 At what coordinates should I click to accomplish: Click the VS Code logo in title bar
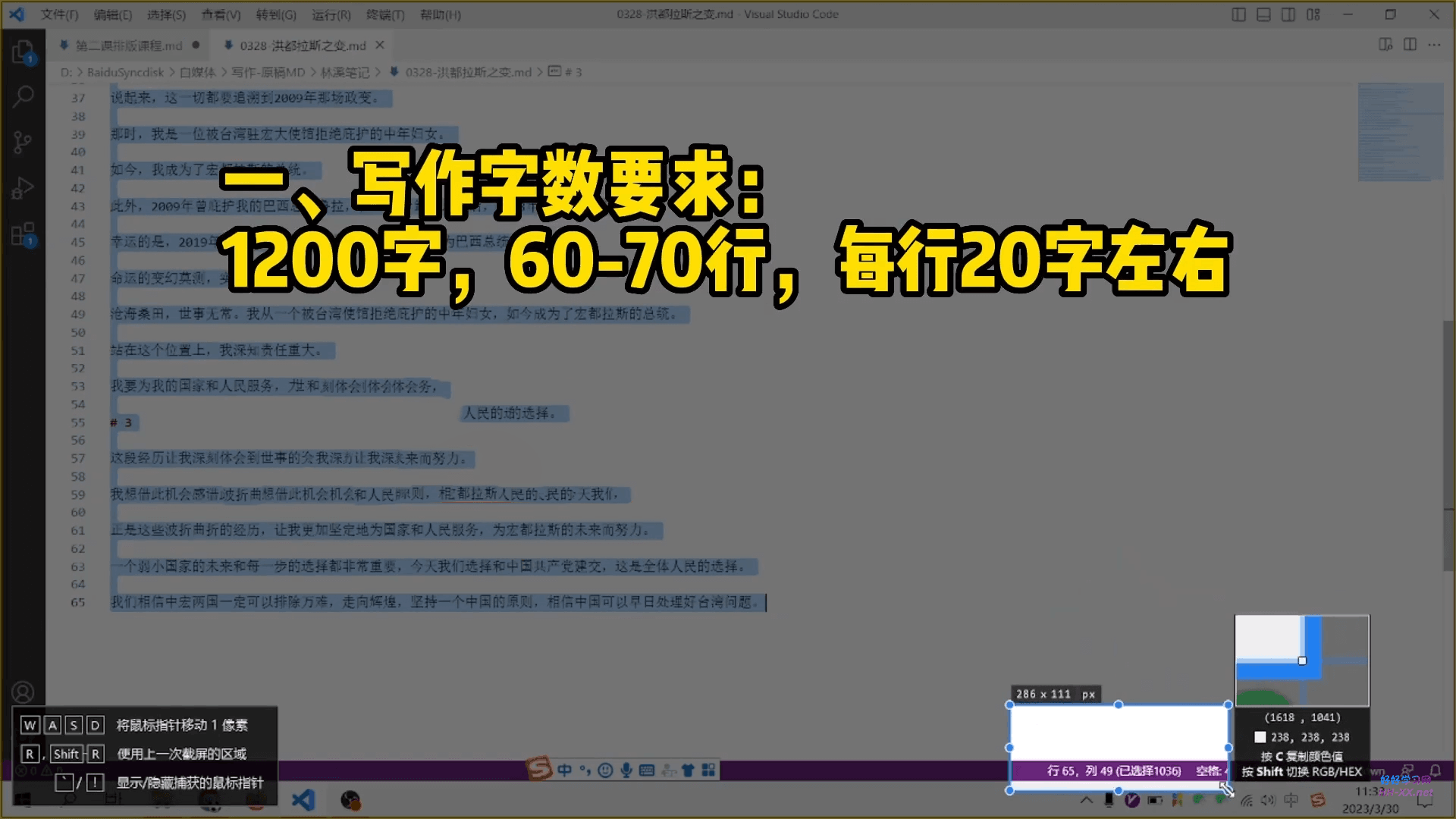point(17,14)
